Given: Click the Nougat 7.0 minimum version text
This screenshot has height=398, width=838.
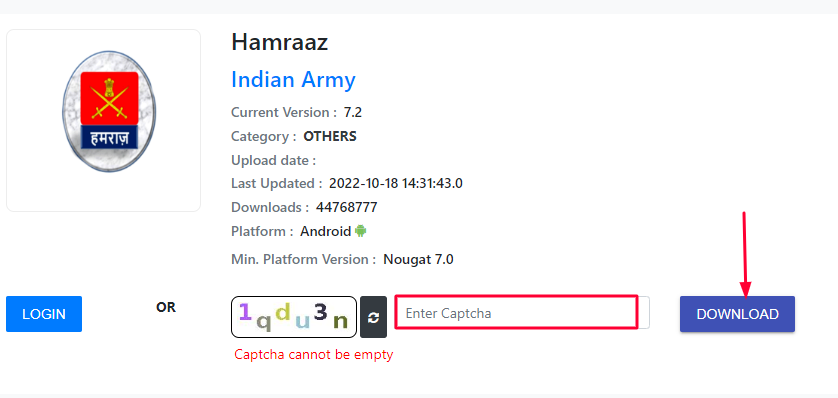Looking at the screenshot, I should point(418,260).
